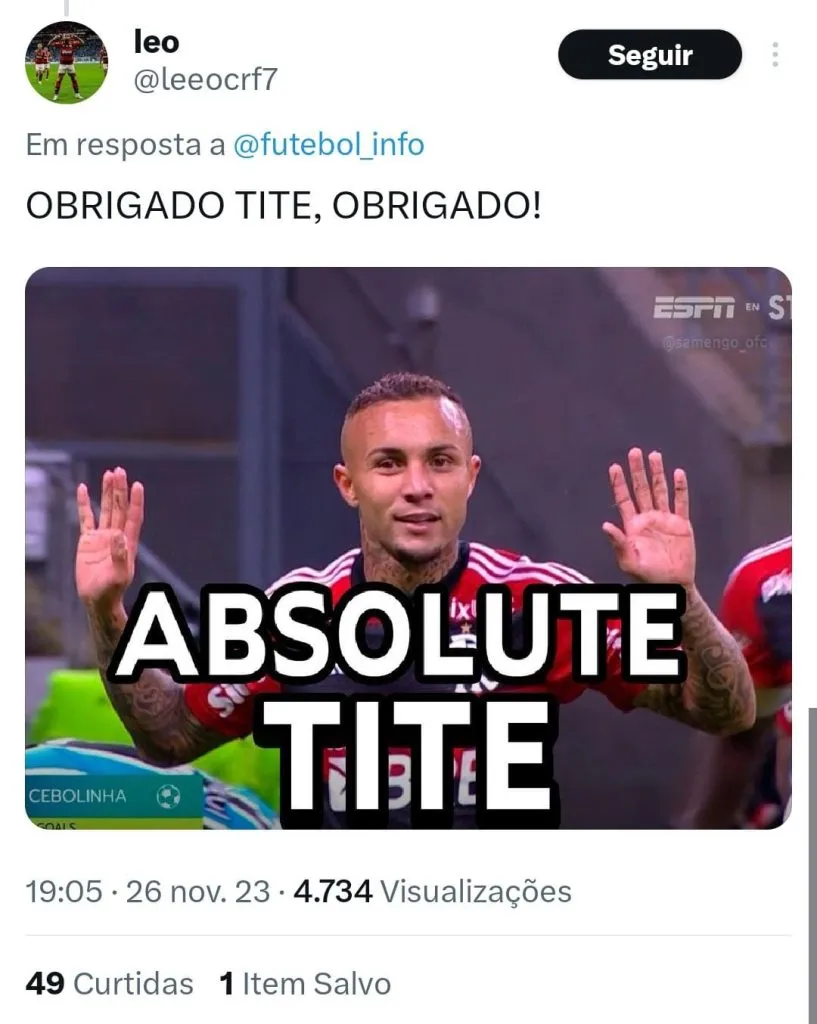Viewport: 817px width, 1024px height.
Task: Click the Em resposta a label
Action: (125, 144)
